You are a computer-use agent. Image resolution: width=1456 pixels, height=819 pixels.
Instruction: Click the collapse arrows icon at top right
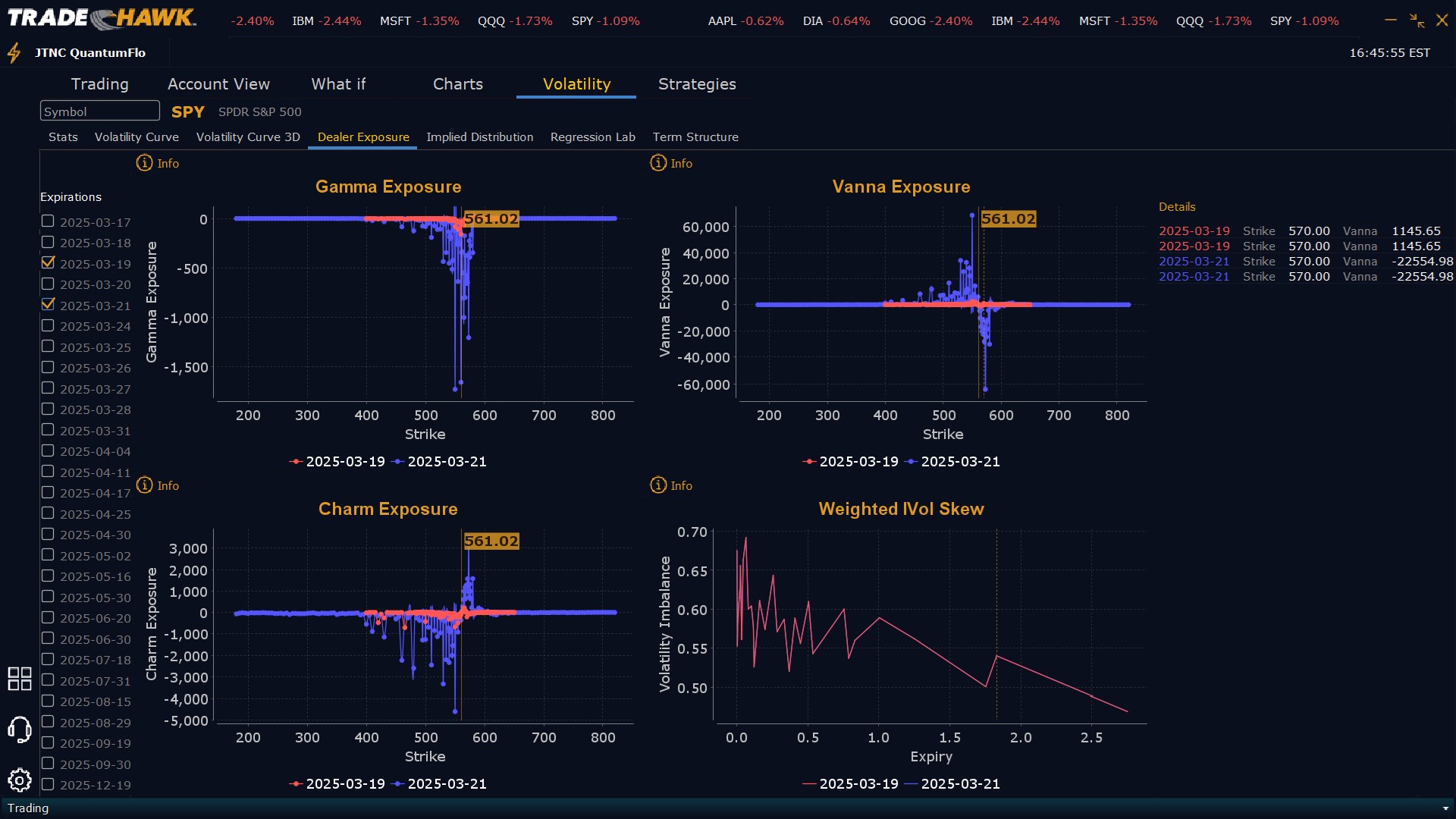(x=1417, y=20)
